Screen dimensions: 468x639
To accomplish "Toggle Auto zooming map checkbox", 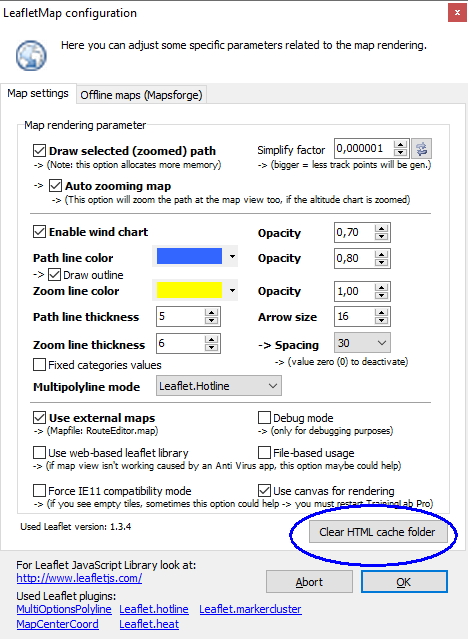I will 55,186.
